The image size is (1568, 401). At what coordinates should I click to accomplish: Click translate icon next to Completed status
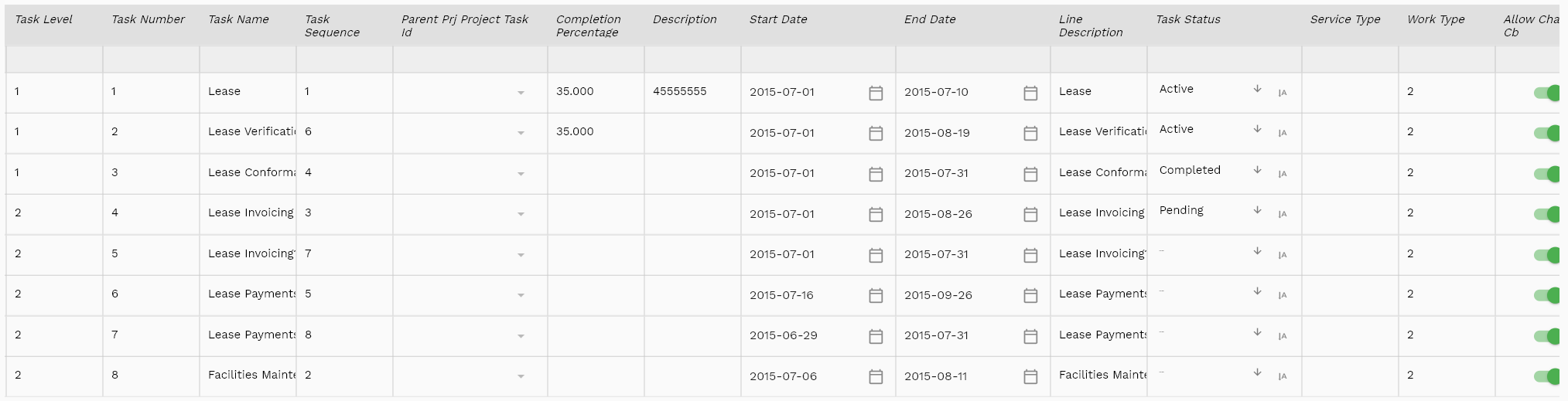click(x=1283, y=174)
